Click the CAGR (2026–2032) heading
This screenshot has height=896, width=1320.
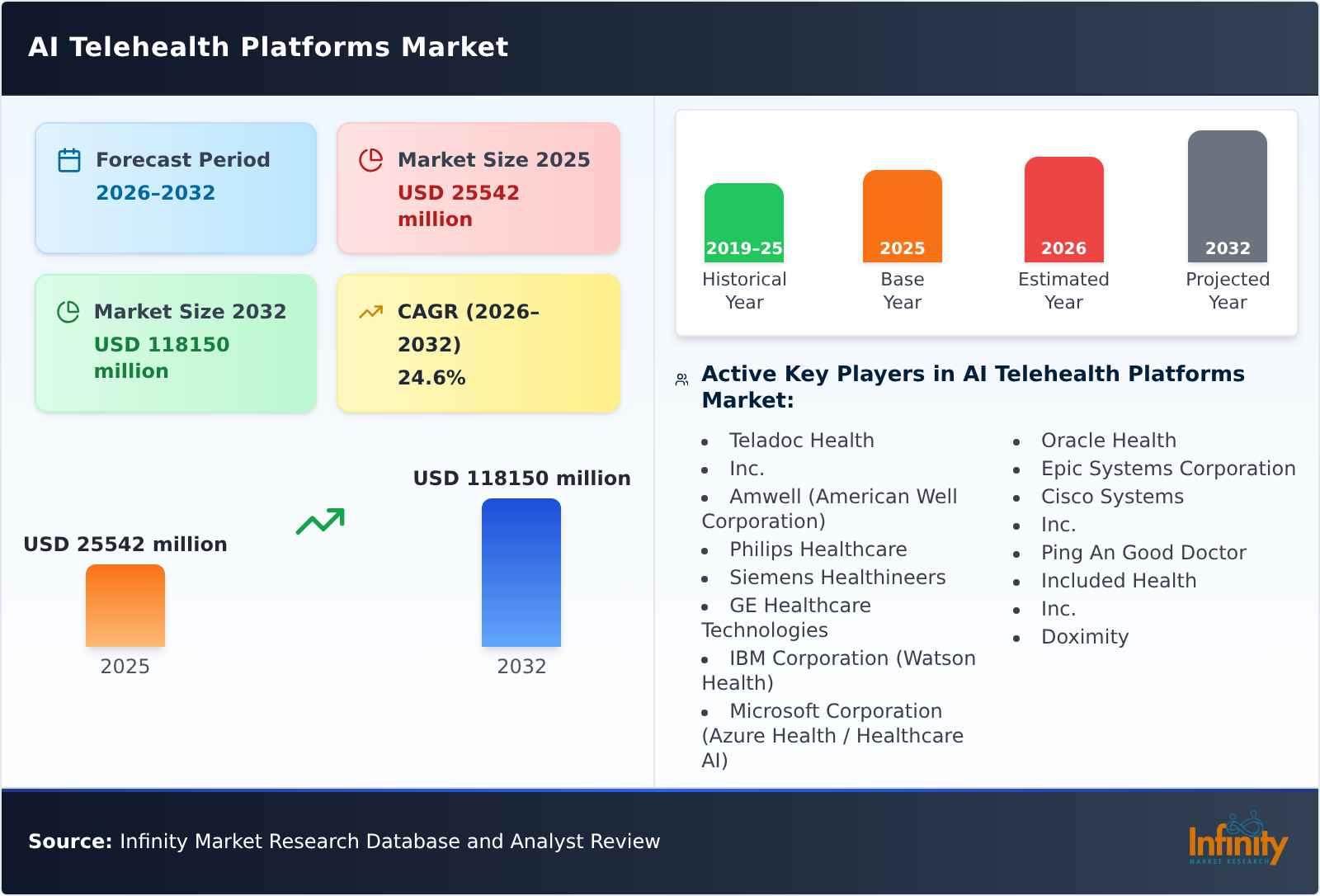469,328
